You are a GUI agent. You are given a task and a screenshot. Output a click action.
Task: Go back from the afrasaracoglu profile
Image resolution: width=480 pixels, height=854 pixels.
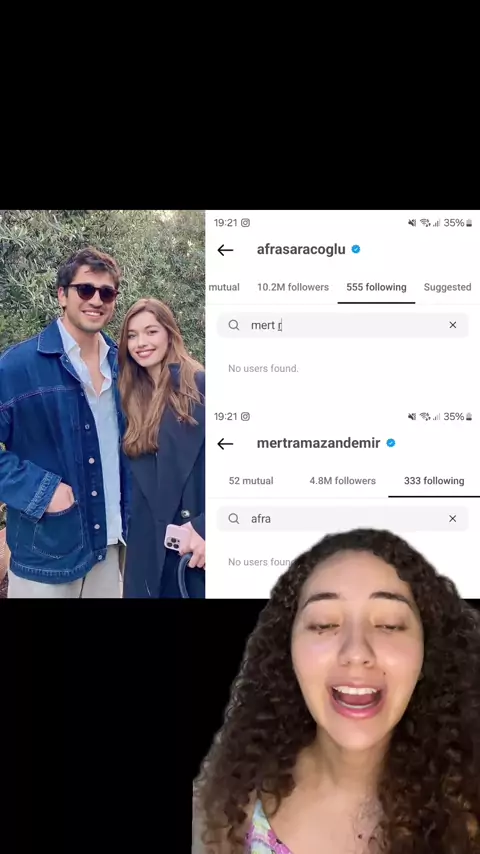coord(225,250)
